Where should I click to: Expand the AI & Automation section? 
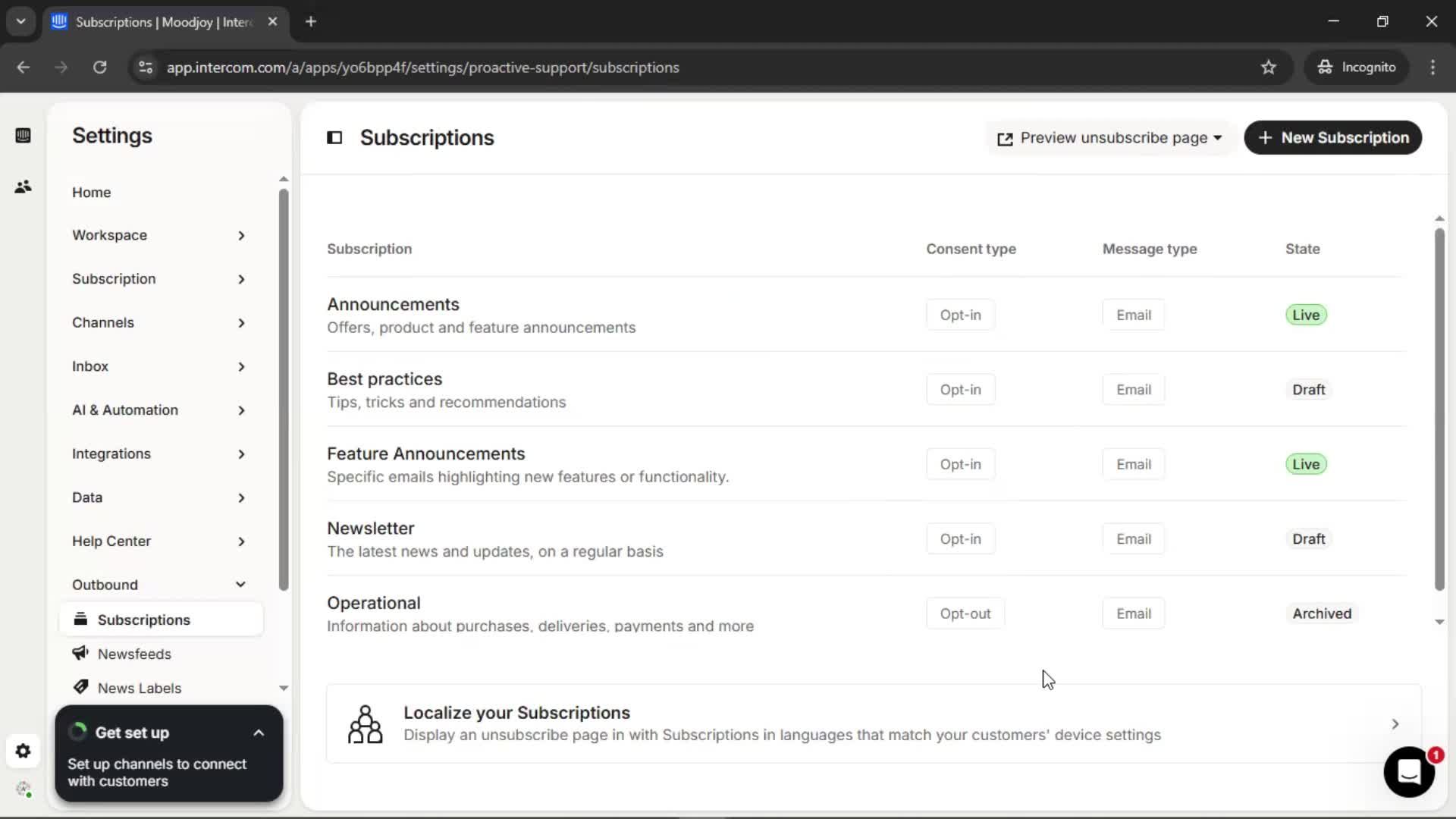click(159, 410)
